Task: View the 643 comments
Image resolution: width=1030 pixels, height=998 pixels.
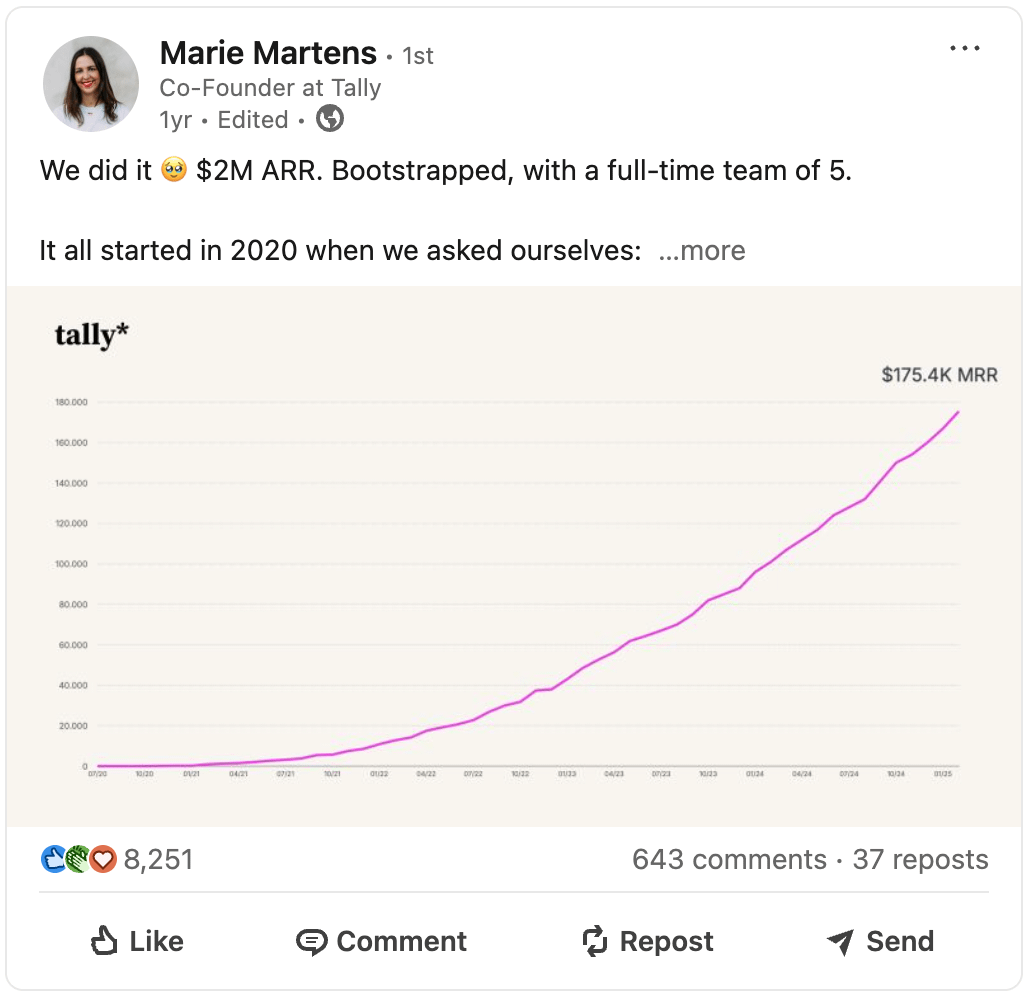Action: [x=729, y=859]
